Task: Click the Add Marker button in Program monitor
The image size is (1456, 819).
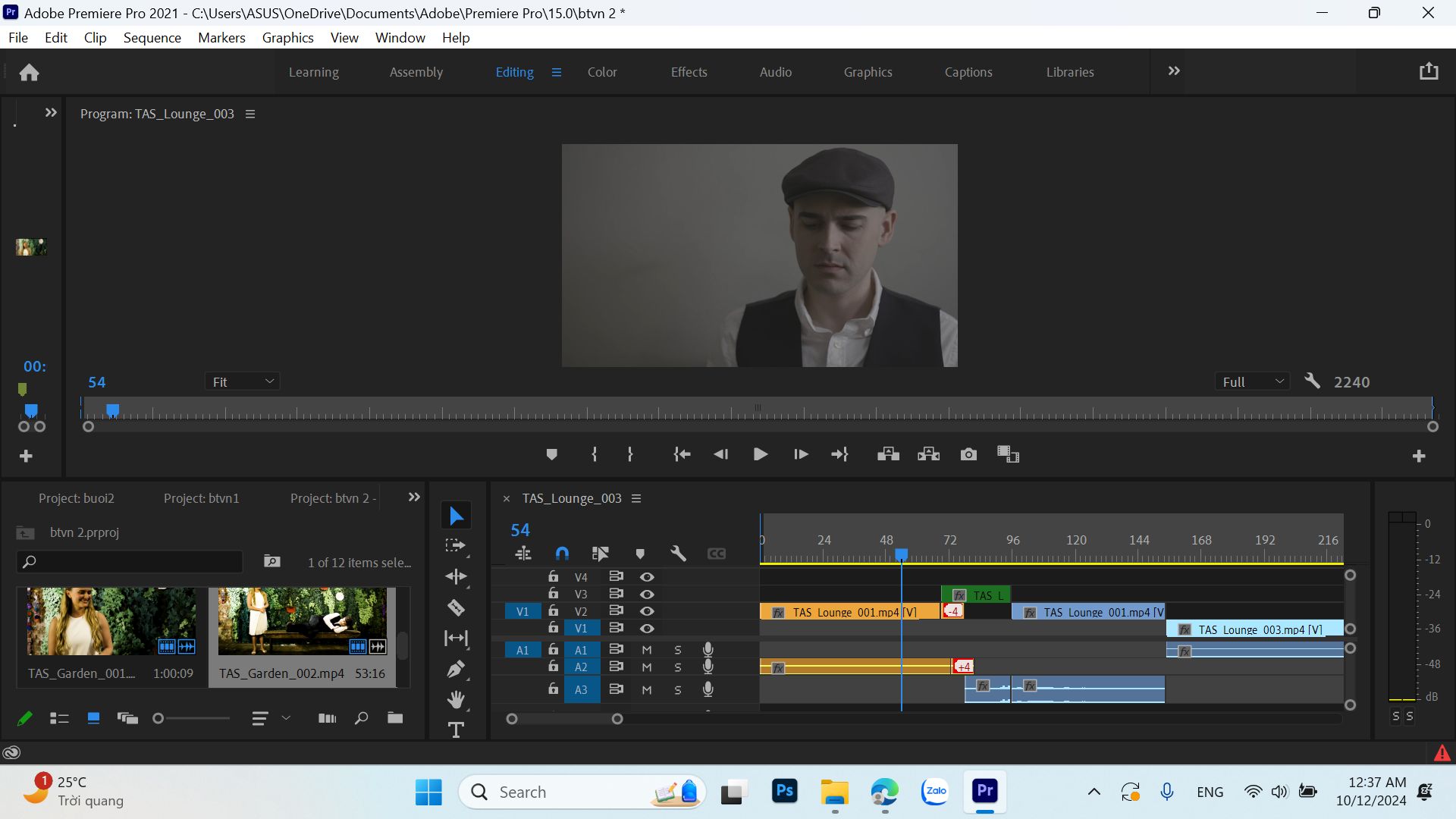Action: [x=552, y=454]
